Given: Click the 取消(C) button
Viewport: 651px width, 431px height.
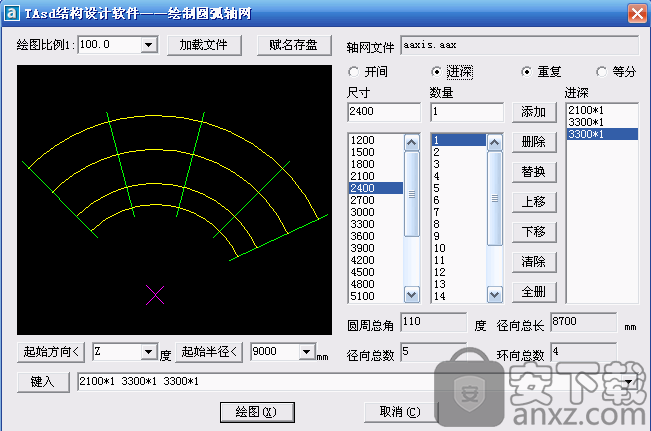Looking at the screenshot, I should (401, 412).
